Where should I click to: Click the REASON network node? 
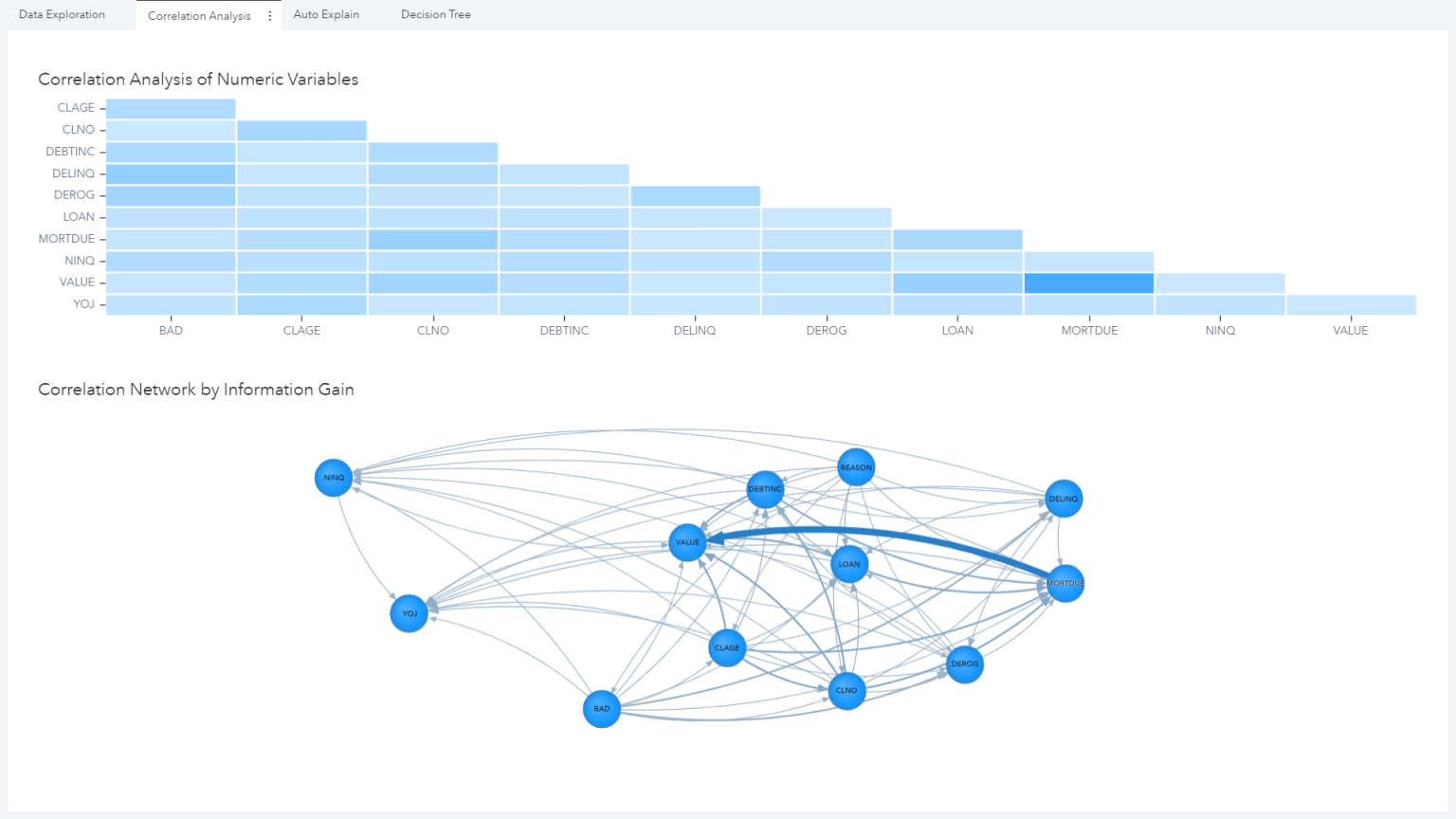856,467
